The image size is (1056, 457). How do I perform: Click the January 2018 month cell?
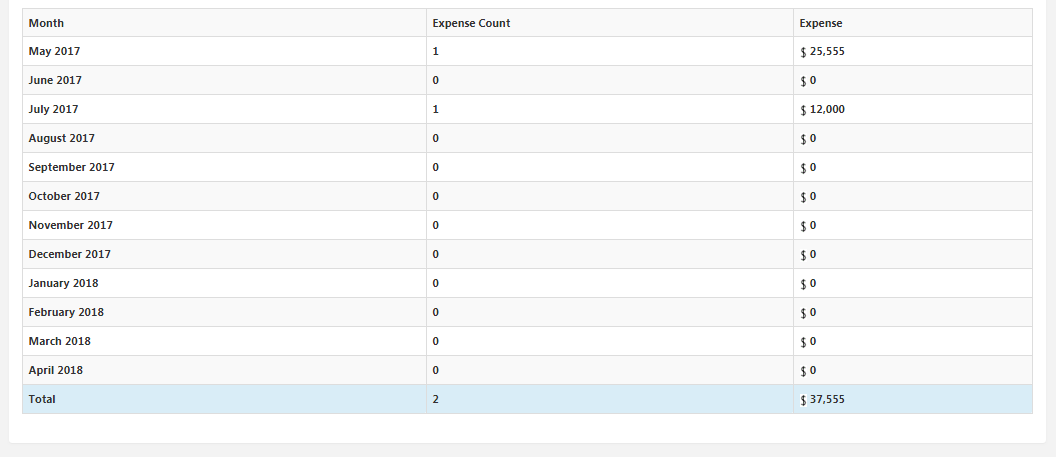coord(63,283)
